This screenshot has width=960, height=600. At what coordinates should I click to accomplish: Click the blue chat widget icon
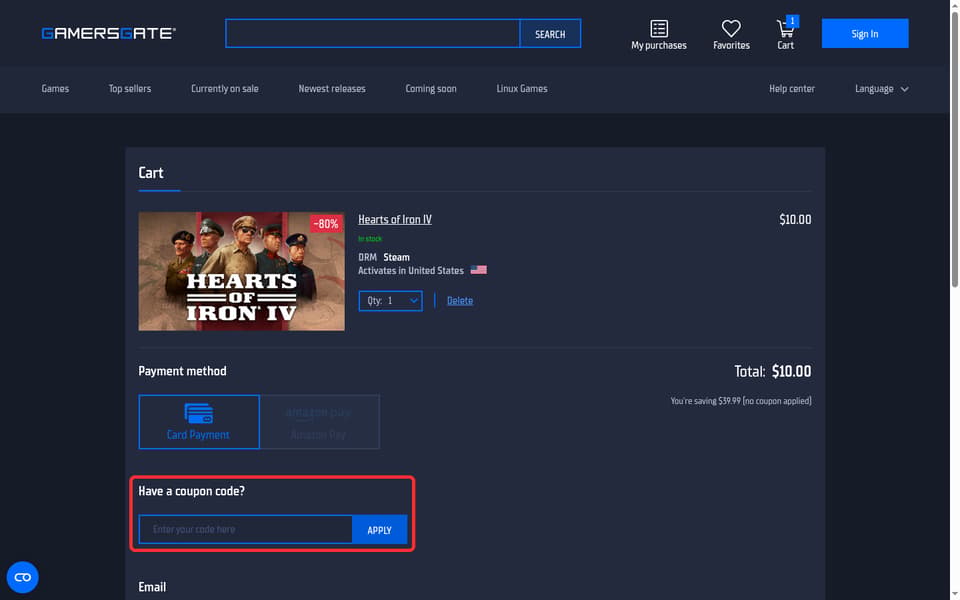click(23, 577)
